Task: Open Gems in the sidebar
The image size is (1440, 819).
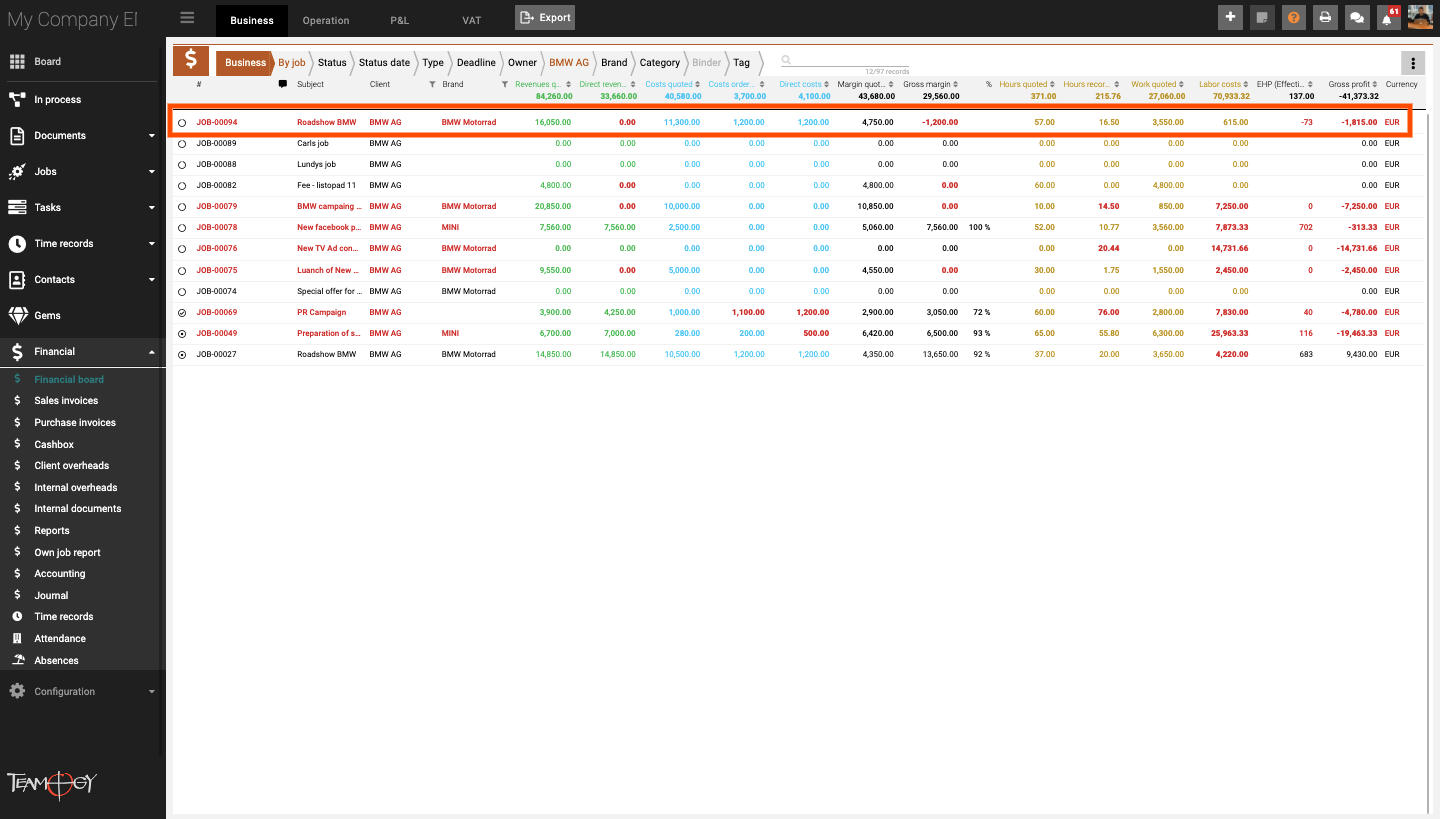Action: click(47, 316)
